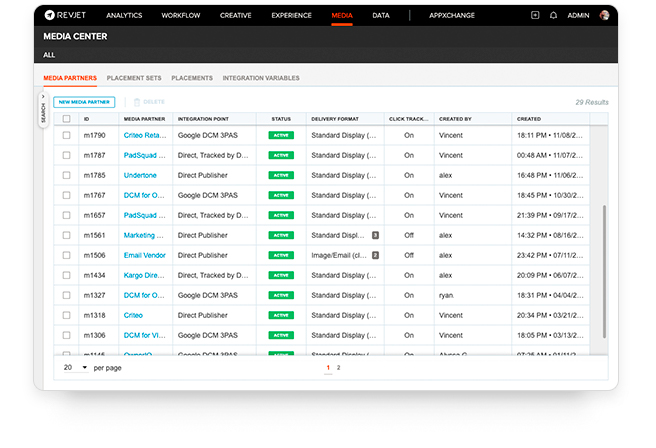This screenshot has width=656, height=448.
Task: Click 'Off' click tracking in m1506 row
Action: tap(409, 255)
